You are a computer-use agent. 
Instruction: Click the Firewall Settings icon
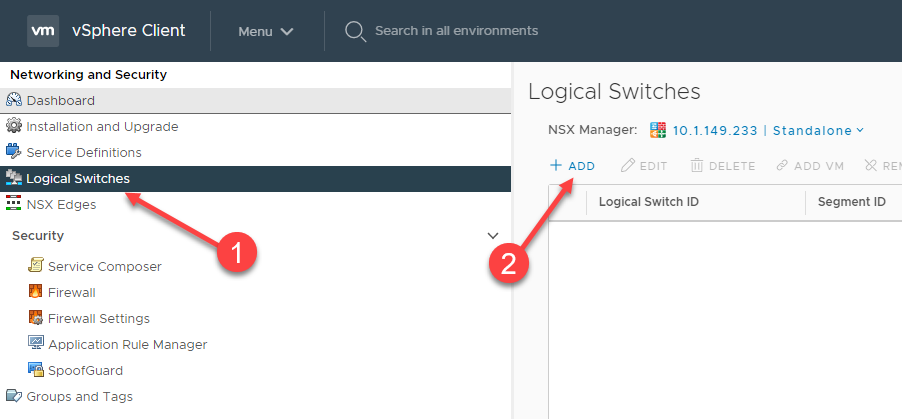(36, 318)
